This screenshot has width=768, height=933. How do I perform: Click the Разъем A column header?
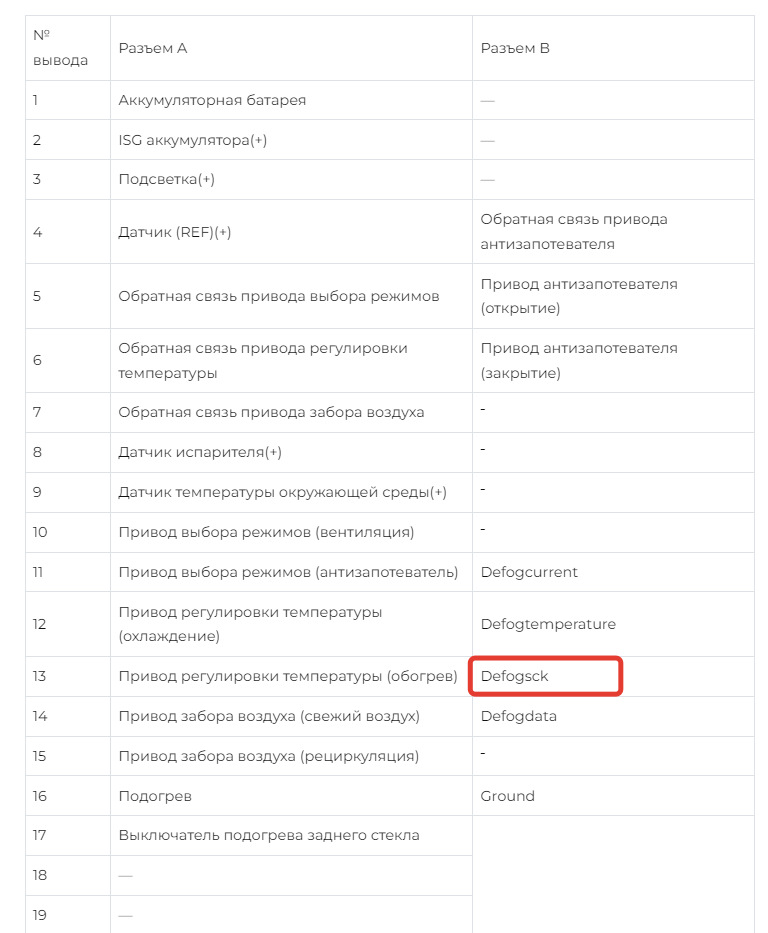[153, 48]
